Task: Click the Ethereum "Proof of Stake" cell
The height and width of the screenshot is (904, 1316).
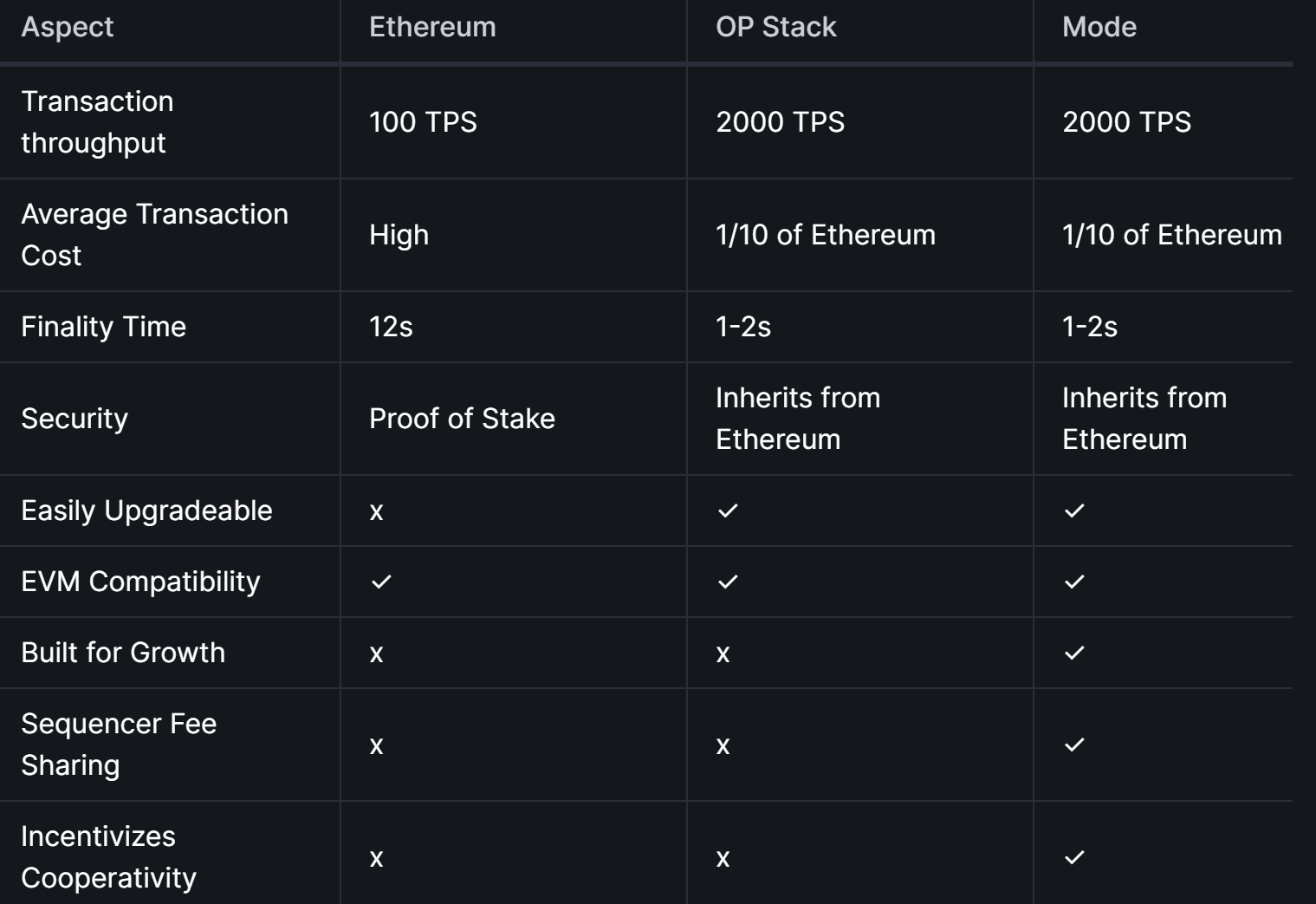Action: (462, 419)
